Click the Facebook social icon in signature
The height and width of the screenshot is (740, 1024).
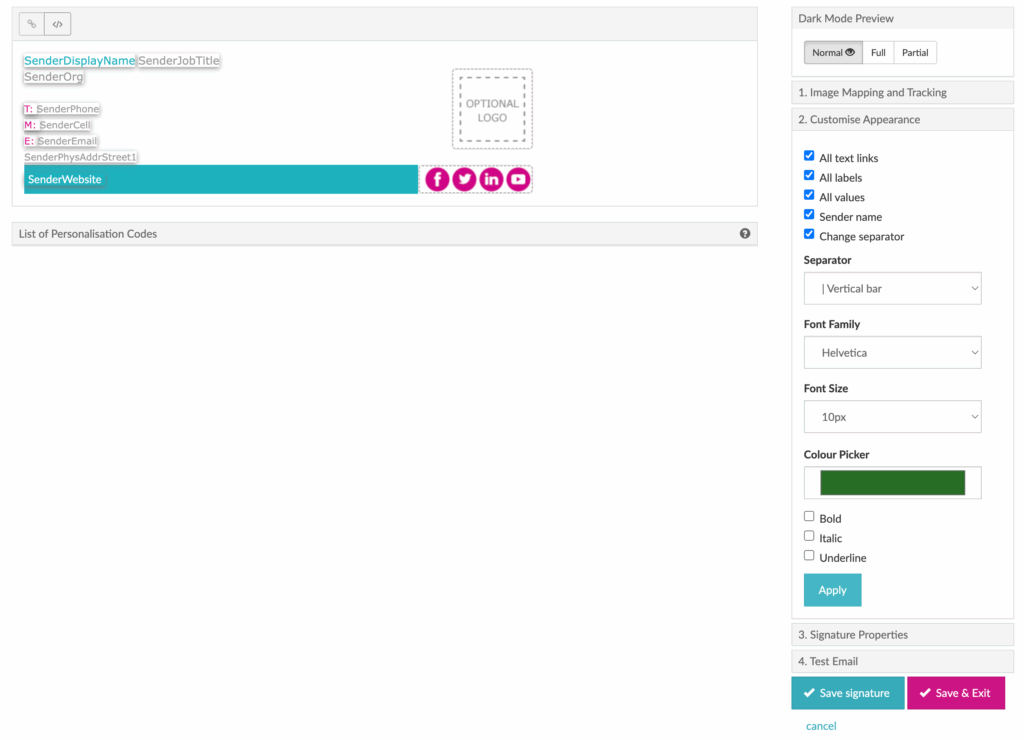point(437,179)
